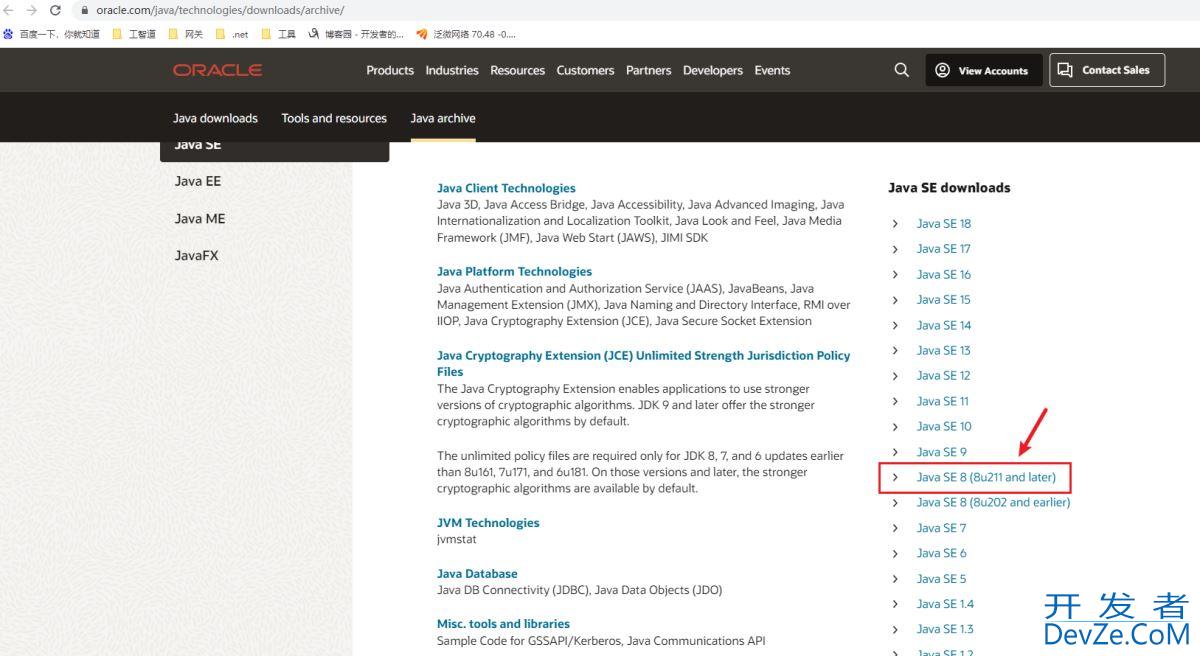Image resolution: width=1200 pixels, height=656 pixels.
Task: Click the browser forward arrow
Action: [x=32, y=10]
